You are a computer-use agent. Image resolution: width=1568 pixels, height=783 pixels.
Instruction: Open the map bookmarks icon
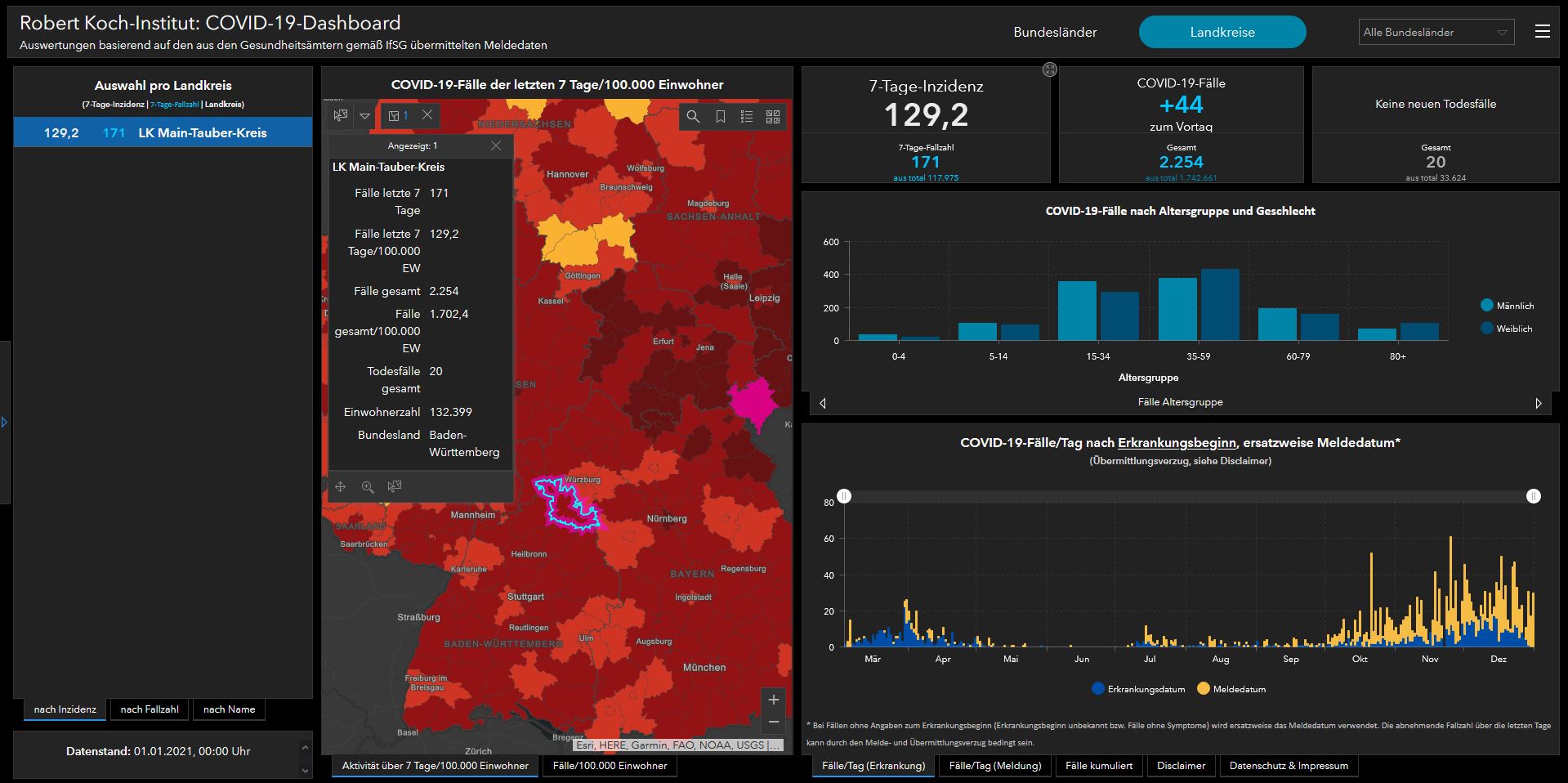click(720, 117)
